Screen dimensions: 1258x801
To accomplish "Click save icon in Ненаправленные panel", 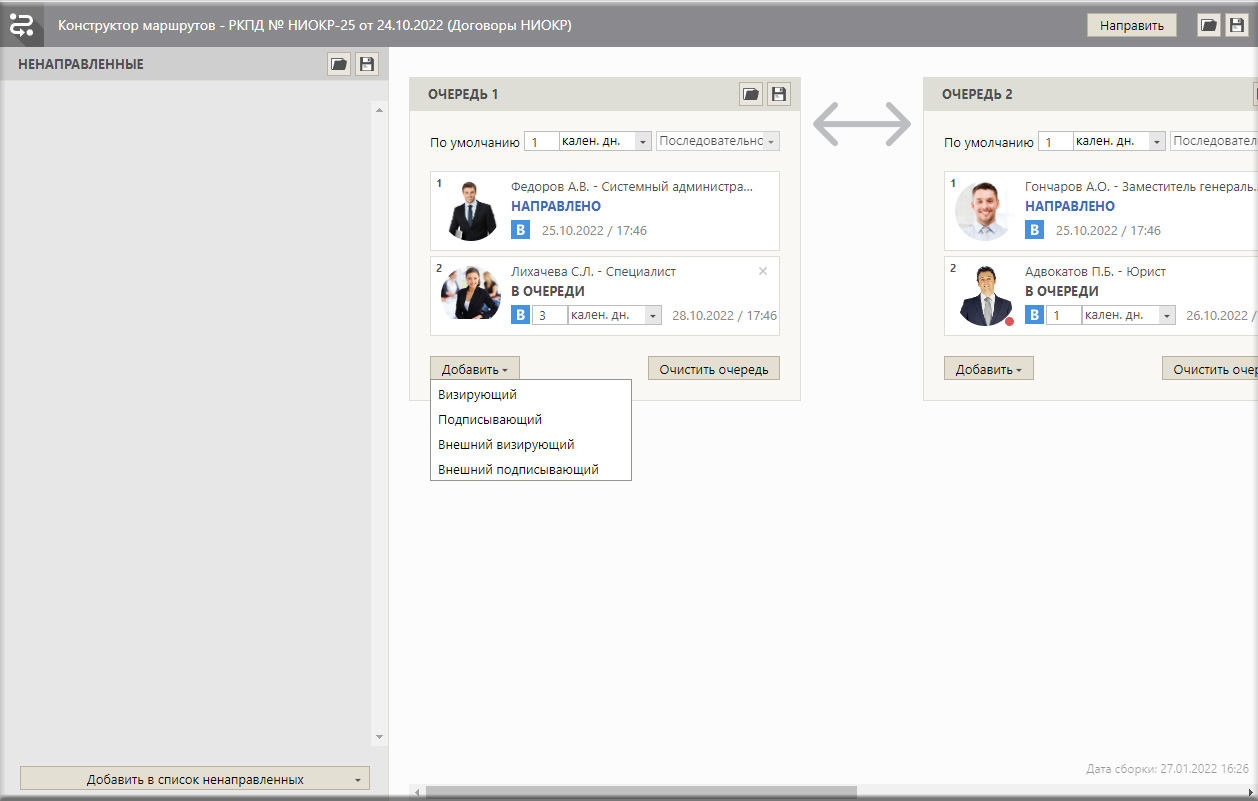I will click(x=367, y=65).
